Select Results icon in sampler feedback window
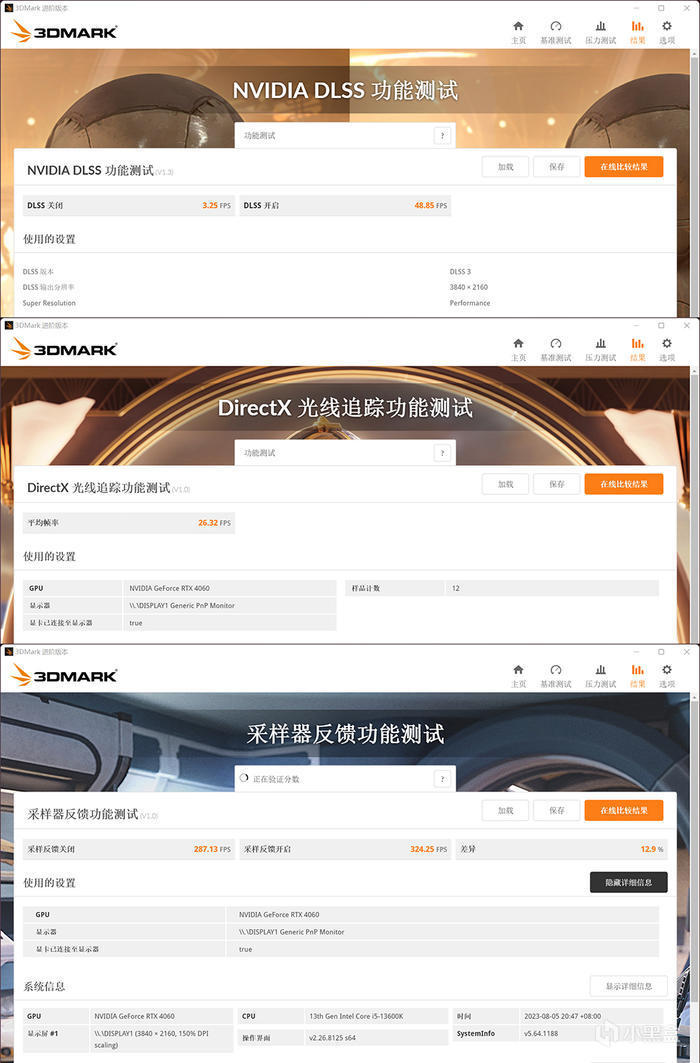 (x=638, y=676)
